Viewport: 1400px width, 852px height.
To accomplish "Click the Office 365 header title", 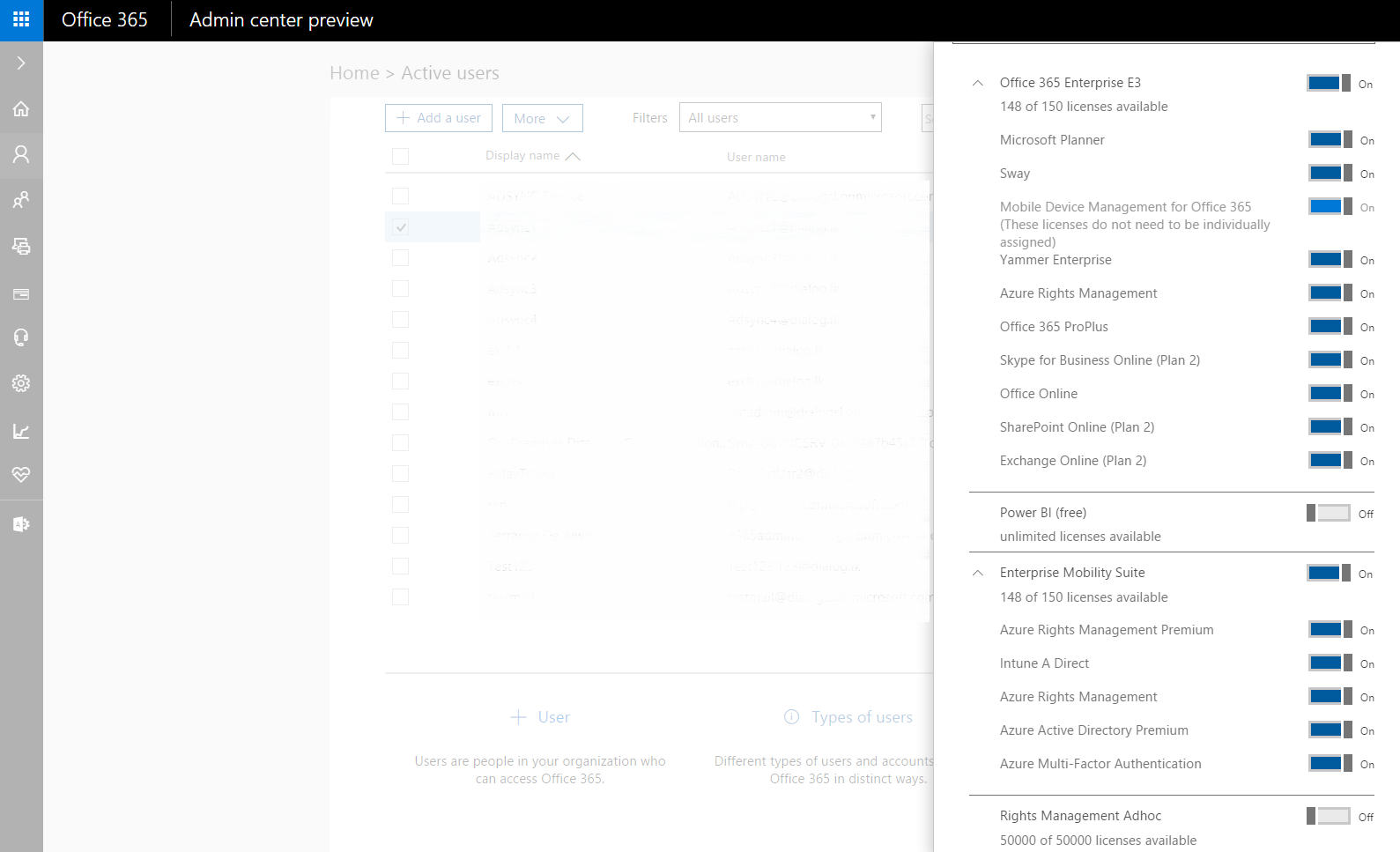I will pos(105,19).
